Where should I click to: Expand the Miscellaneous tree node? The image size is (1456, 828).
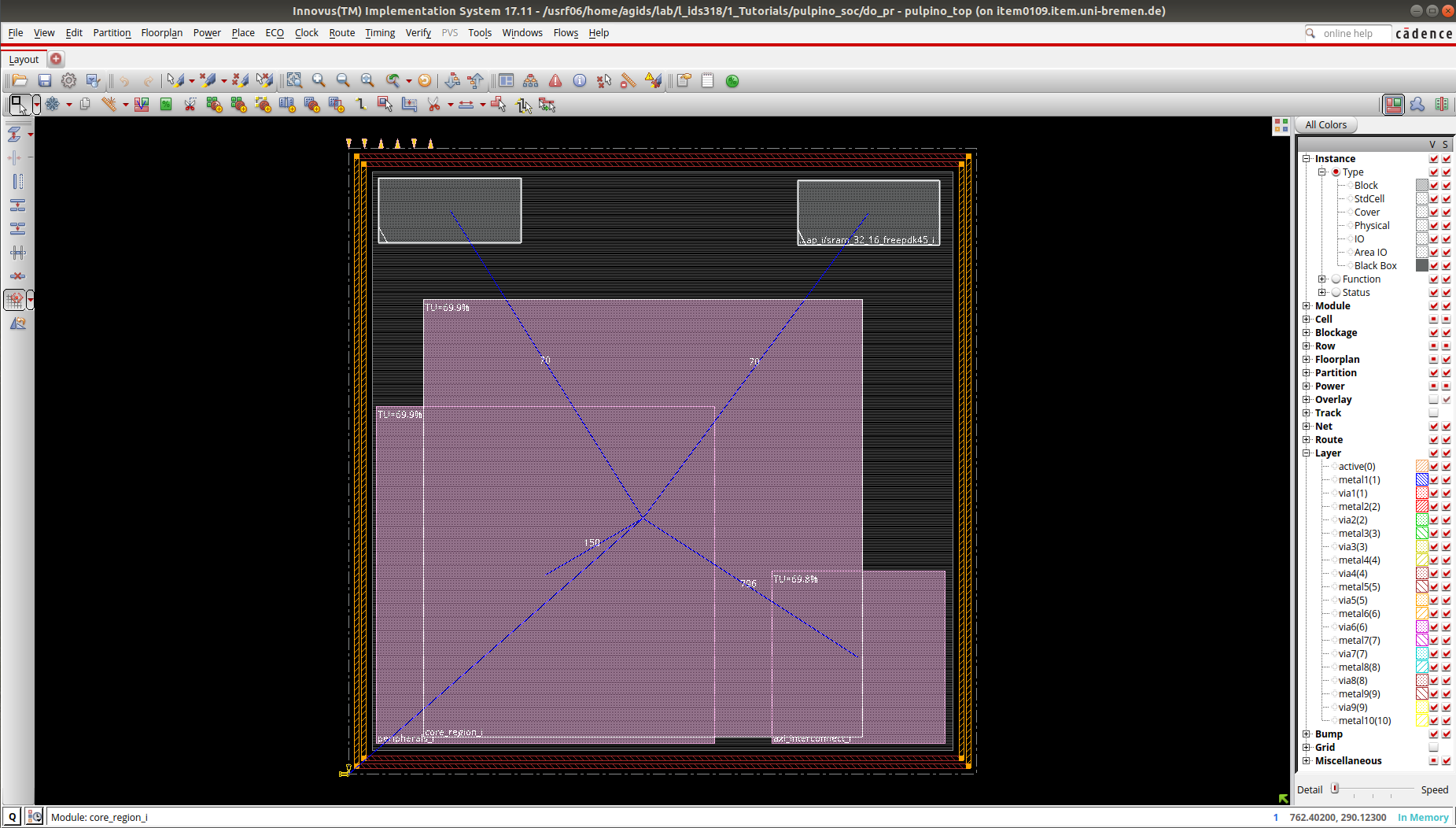click(x=1307, y=760)
